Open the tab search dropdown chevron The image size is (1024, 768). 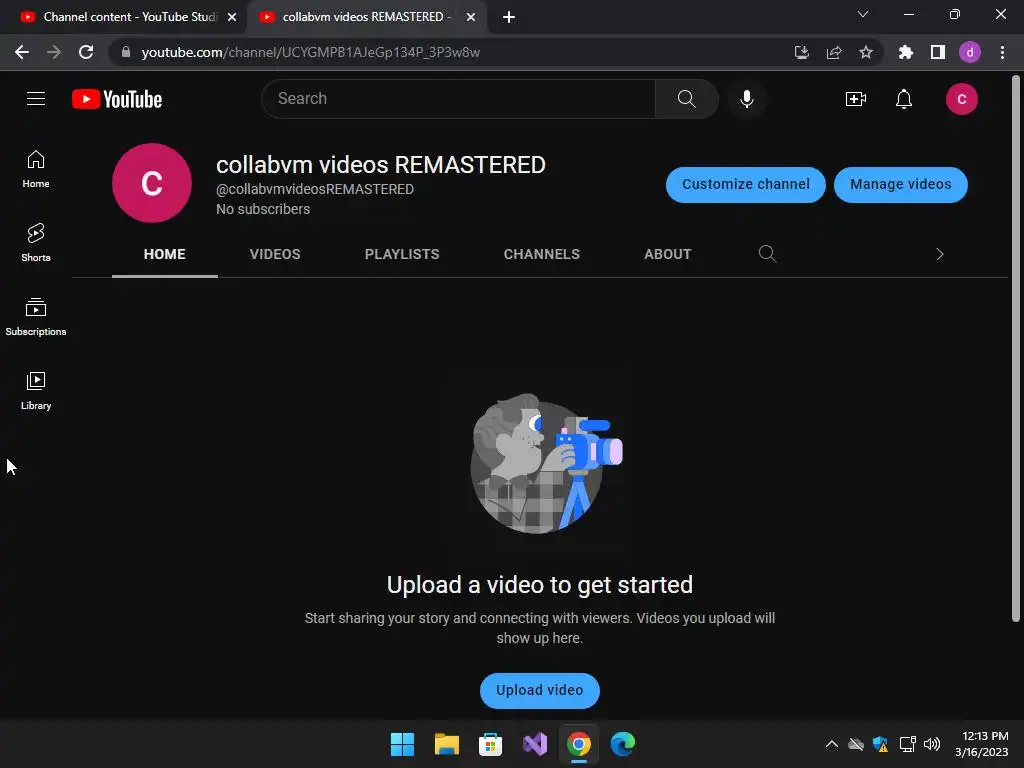[x=863, y=14]
